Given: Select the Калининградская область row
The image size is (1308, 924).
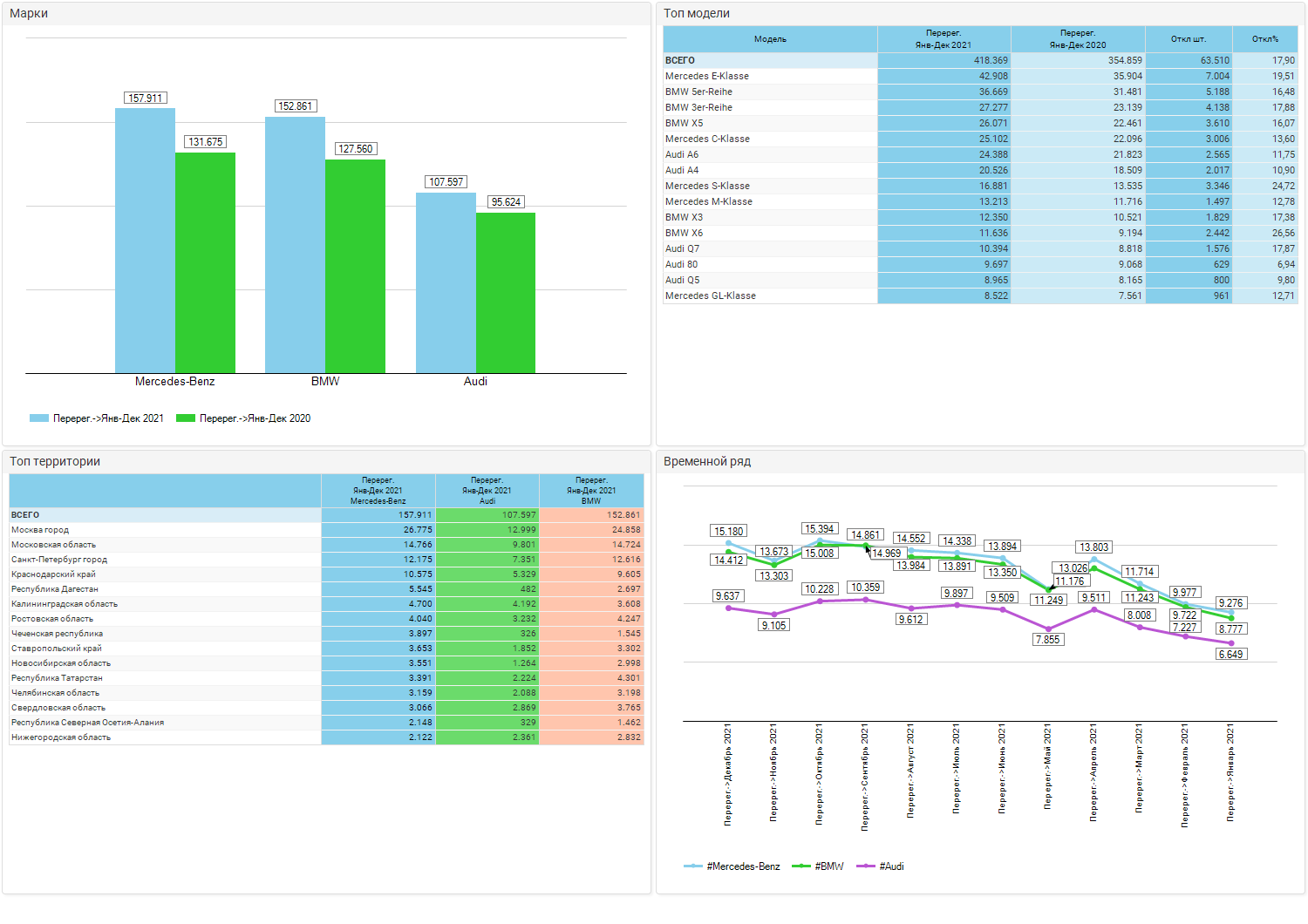Looking at the screenshot, I should coord(326,604).
